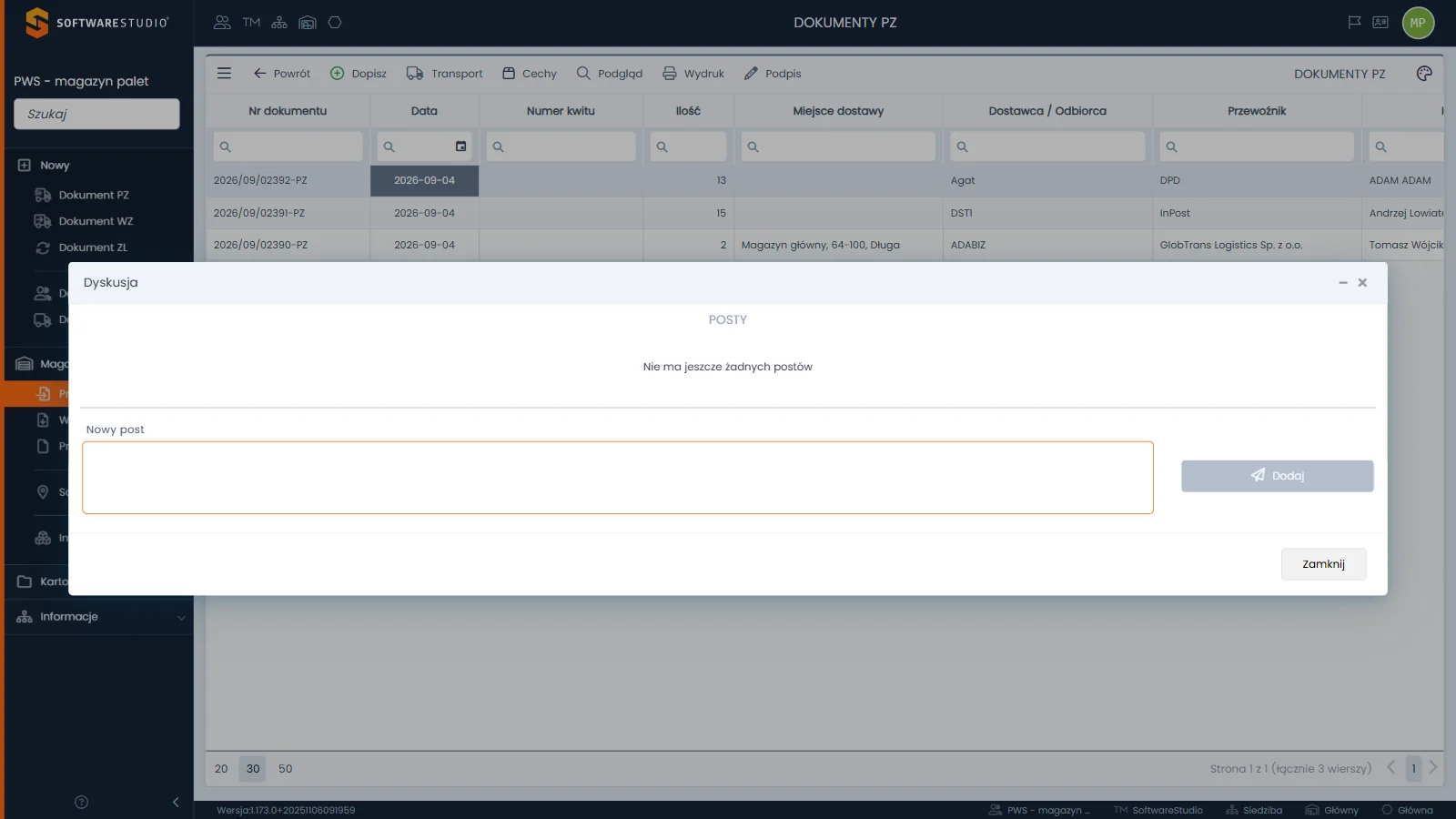Click the Sledziba status bar entry
The width and height of the screenshot is (1456, 819).
(1253, 810)
